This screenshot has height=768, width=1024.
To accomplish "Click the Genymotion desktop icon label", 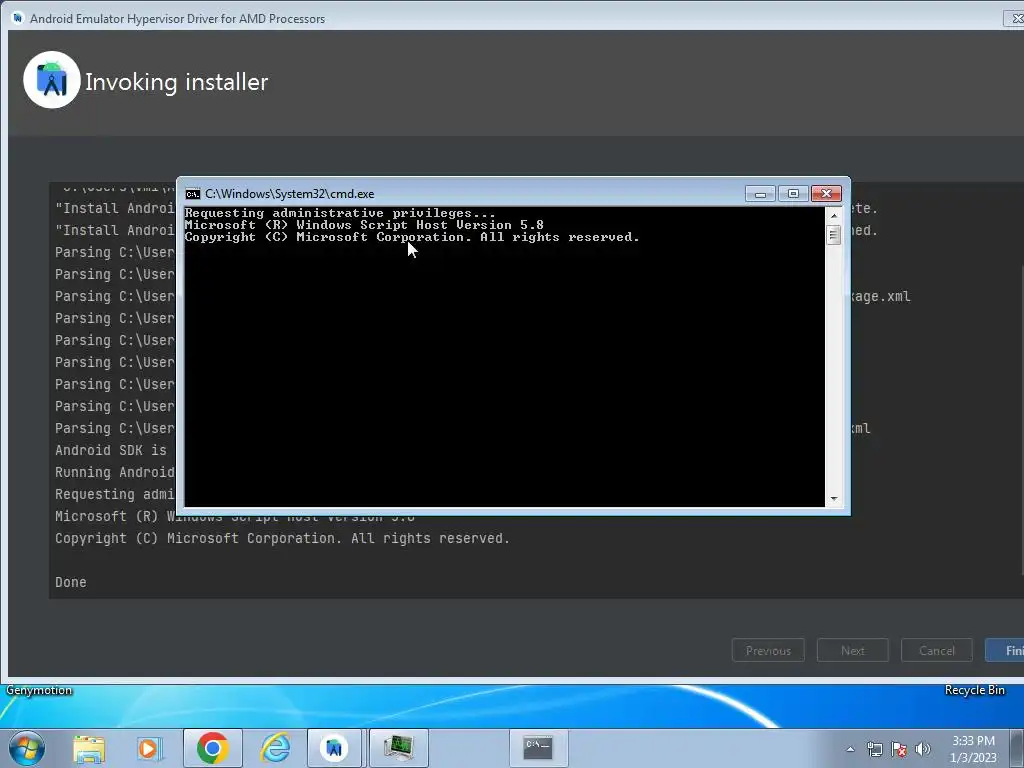I will pyautogui.click(x=39, y=690).
